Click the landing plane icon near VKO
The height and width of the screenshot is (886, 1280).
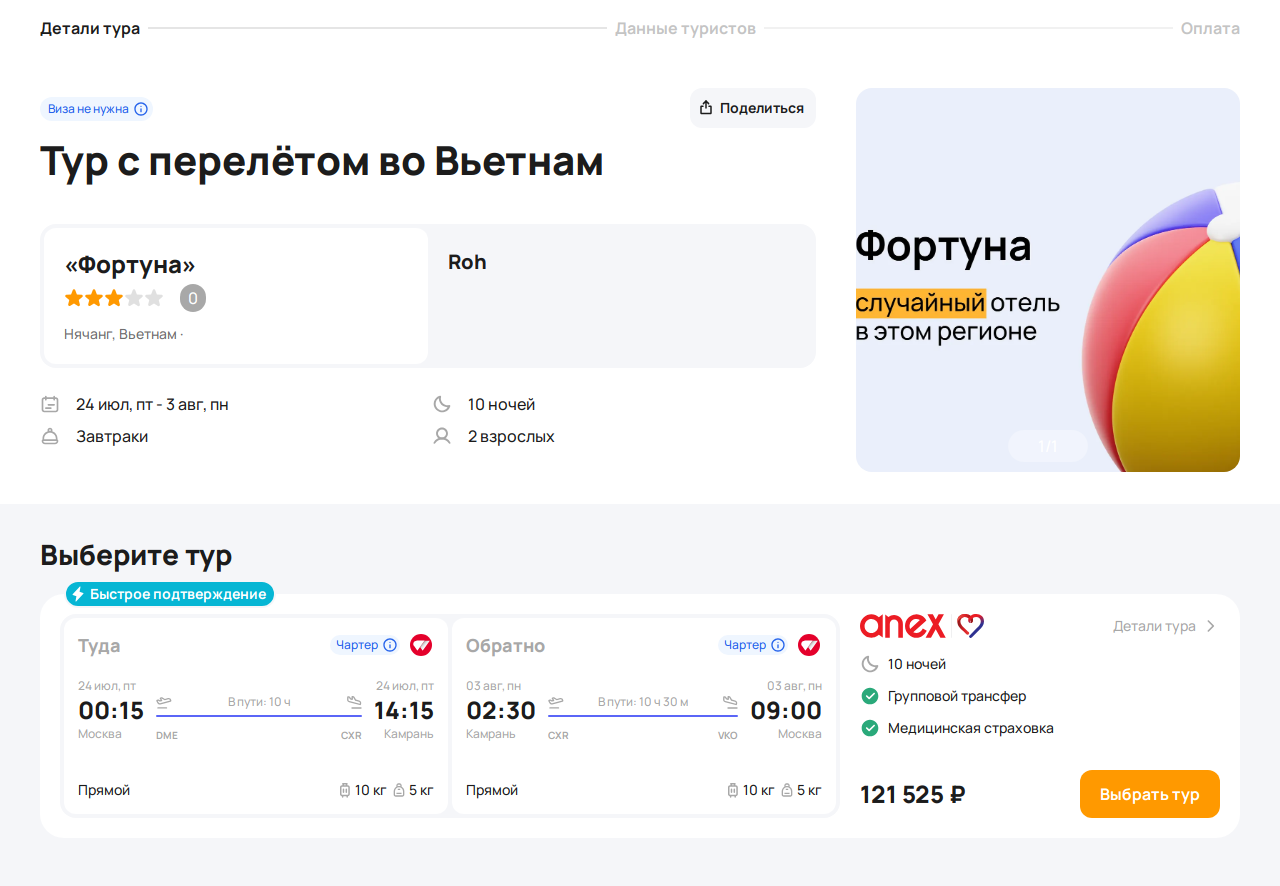coord(729,701)
